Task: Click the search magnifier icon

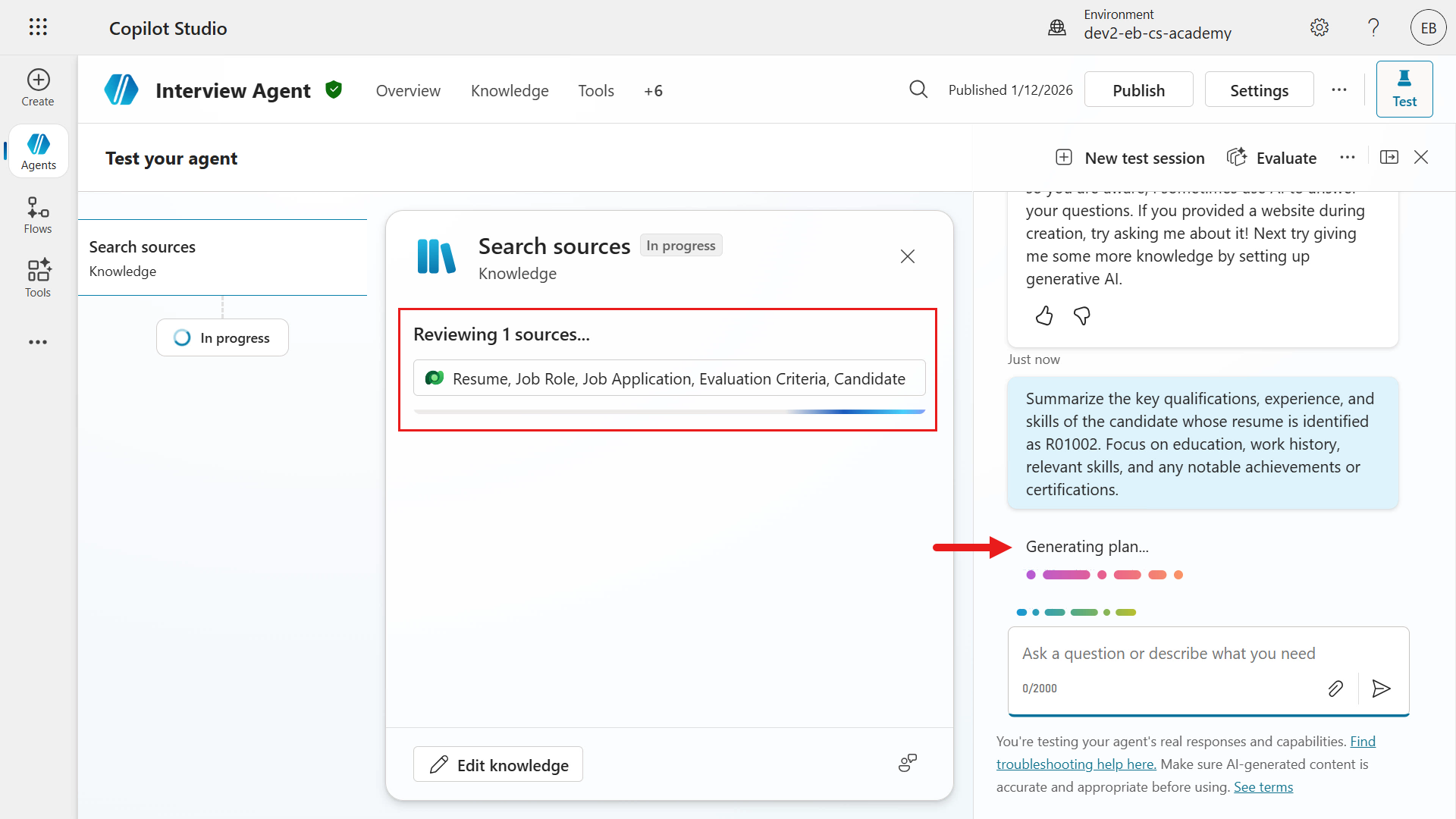Action: tap(918, 89)
